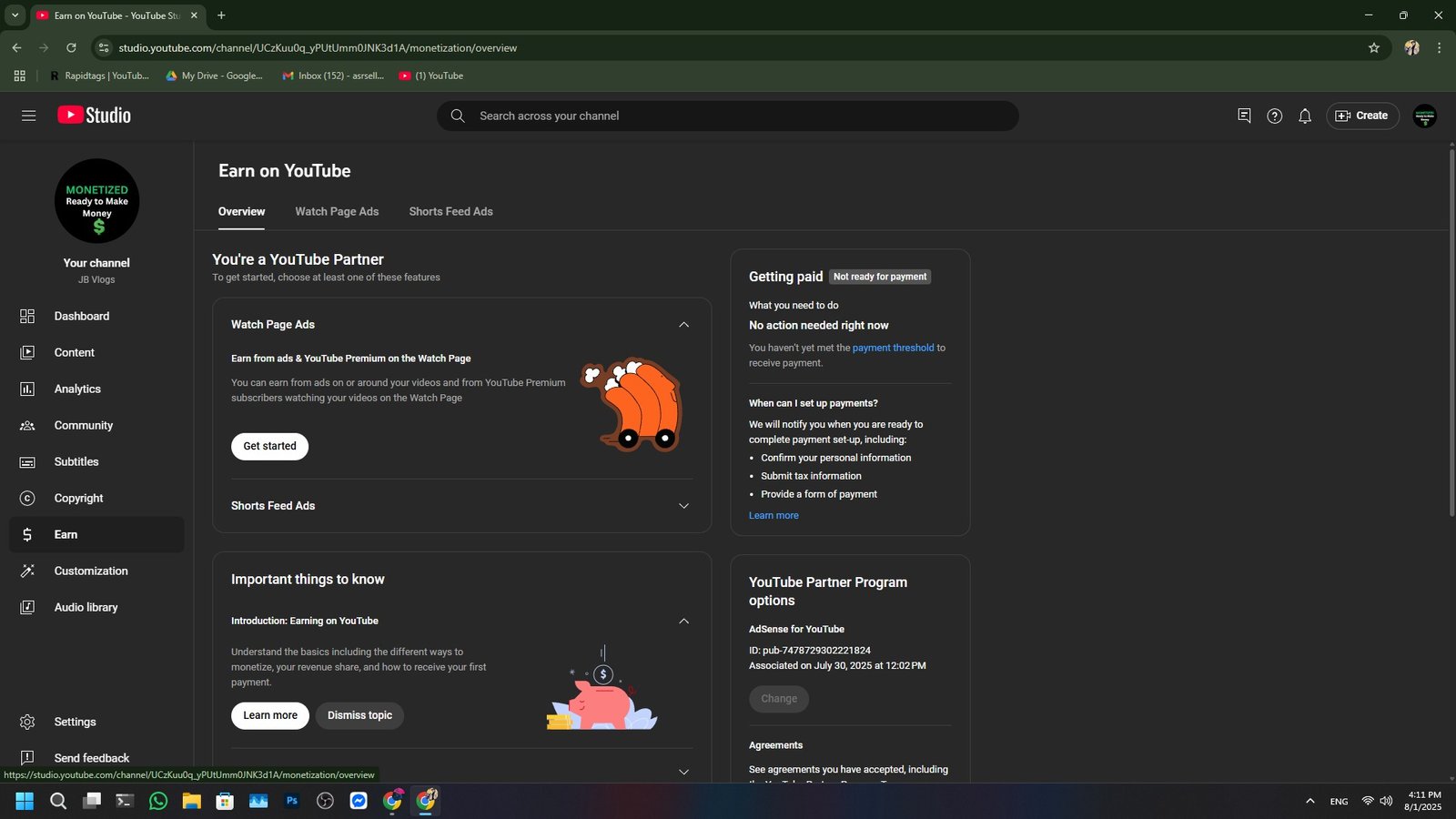Switch to the Overview tab
The image size is (1456, 819).
pos(241,211)
